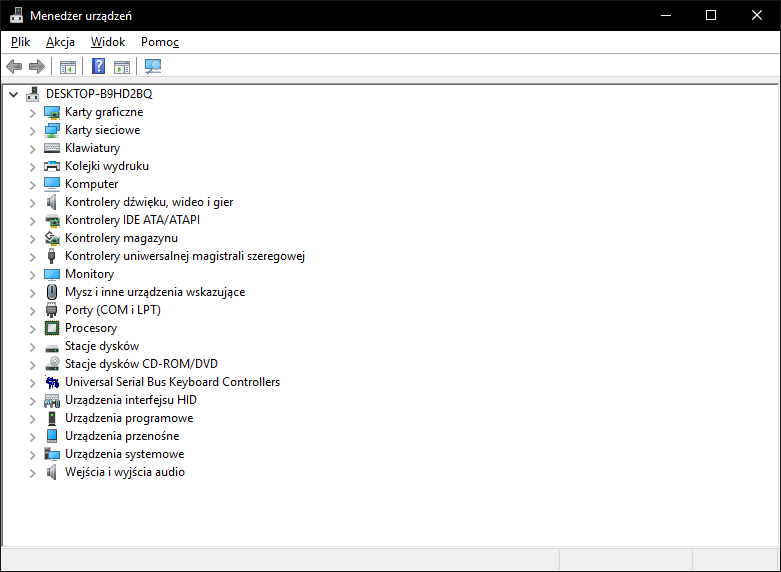This screenshot has height=572, width=781.
Task: Close the Menedżer urządzeń window
Action: point(757,15)
